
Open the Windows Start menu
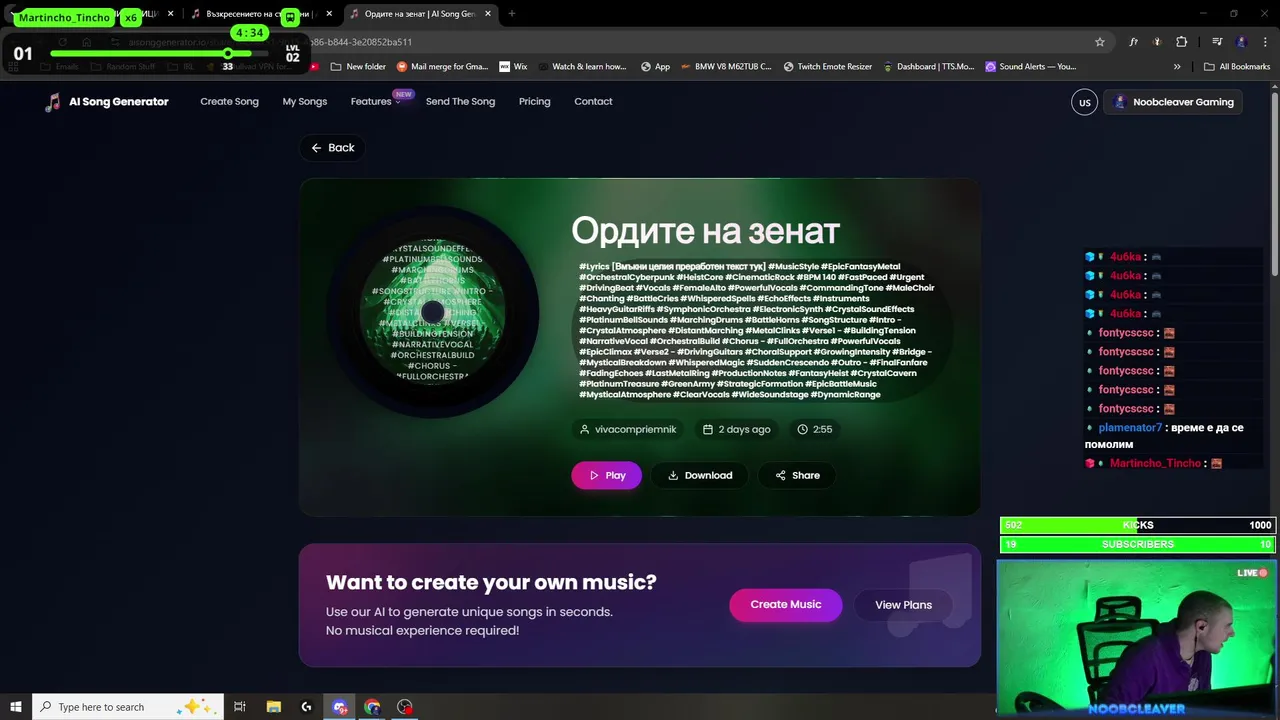pos(15,707)
